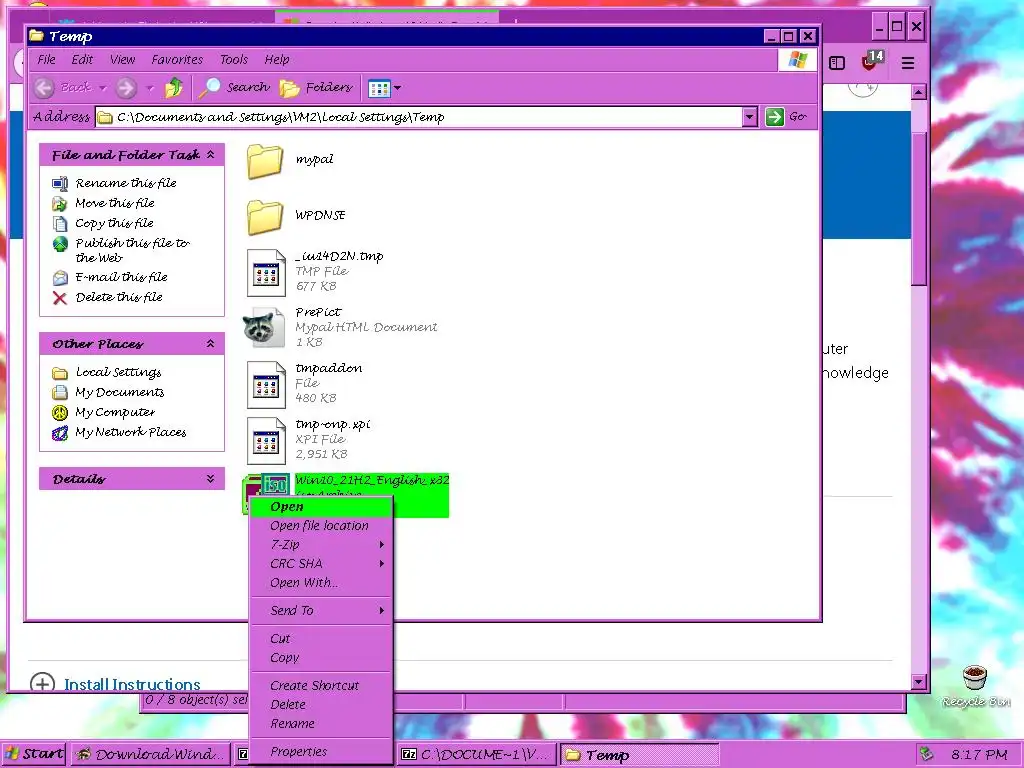Image resolution: width=1024 pixels, height=768 pixels.
Task: Choose Delete in the context menu
Action: (x=321, y=705)
